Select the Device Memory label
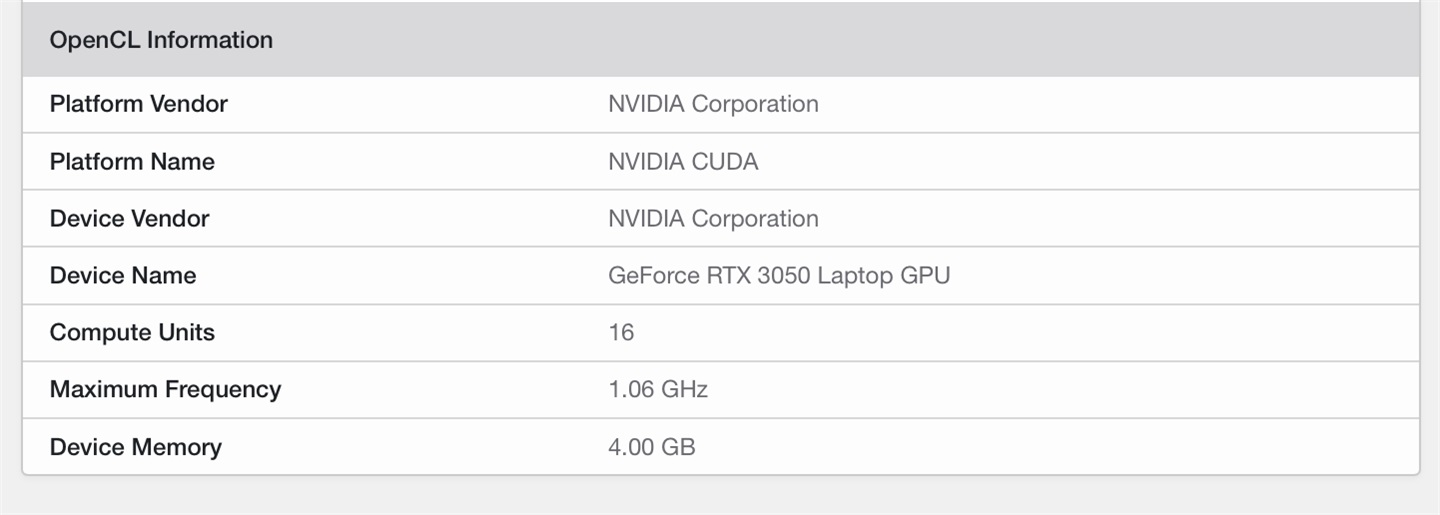This screenshot has height=515, width=1440. [136, 446]
